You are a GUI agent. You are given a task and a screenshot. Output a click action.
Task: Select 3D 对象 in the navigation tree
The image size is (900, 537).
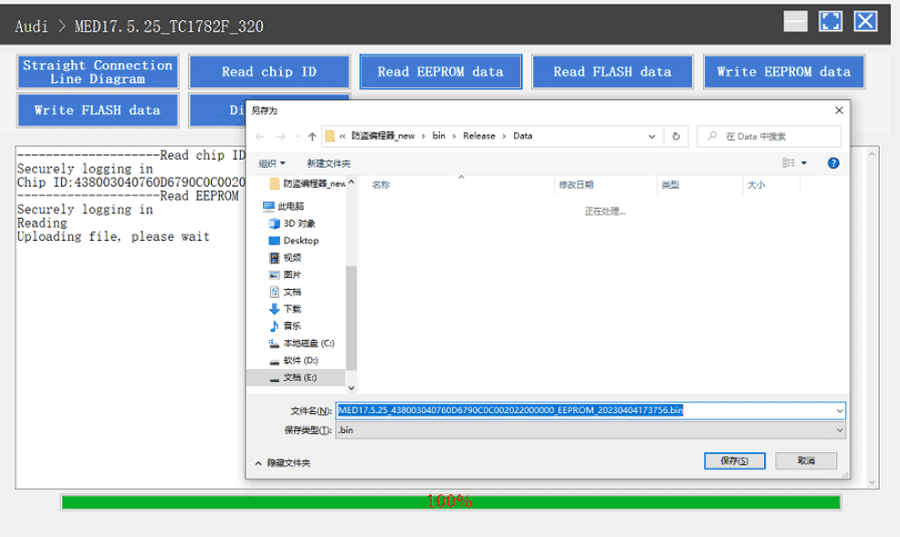click(x=292, y=223)
